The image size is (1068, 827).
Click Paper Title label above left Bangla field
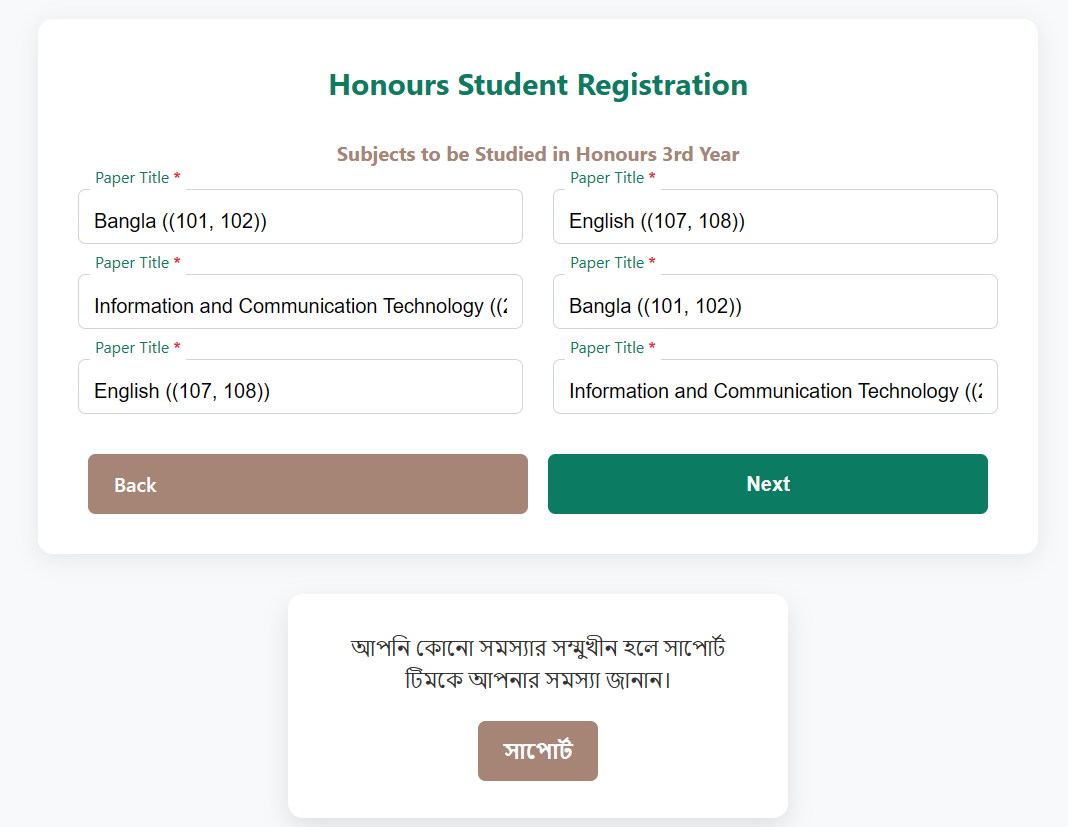pyautogui.click(x=132, y=178)
